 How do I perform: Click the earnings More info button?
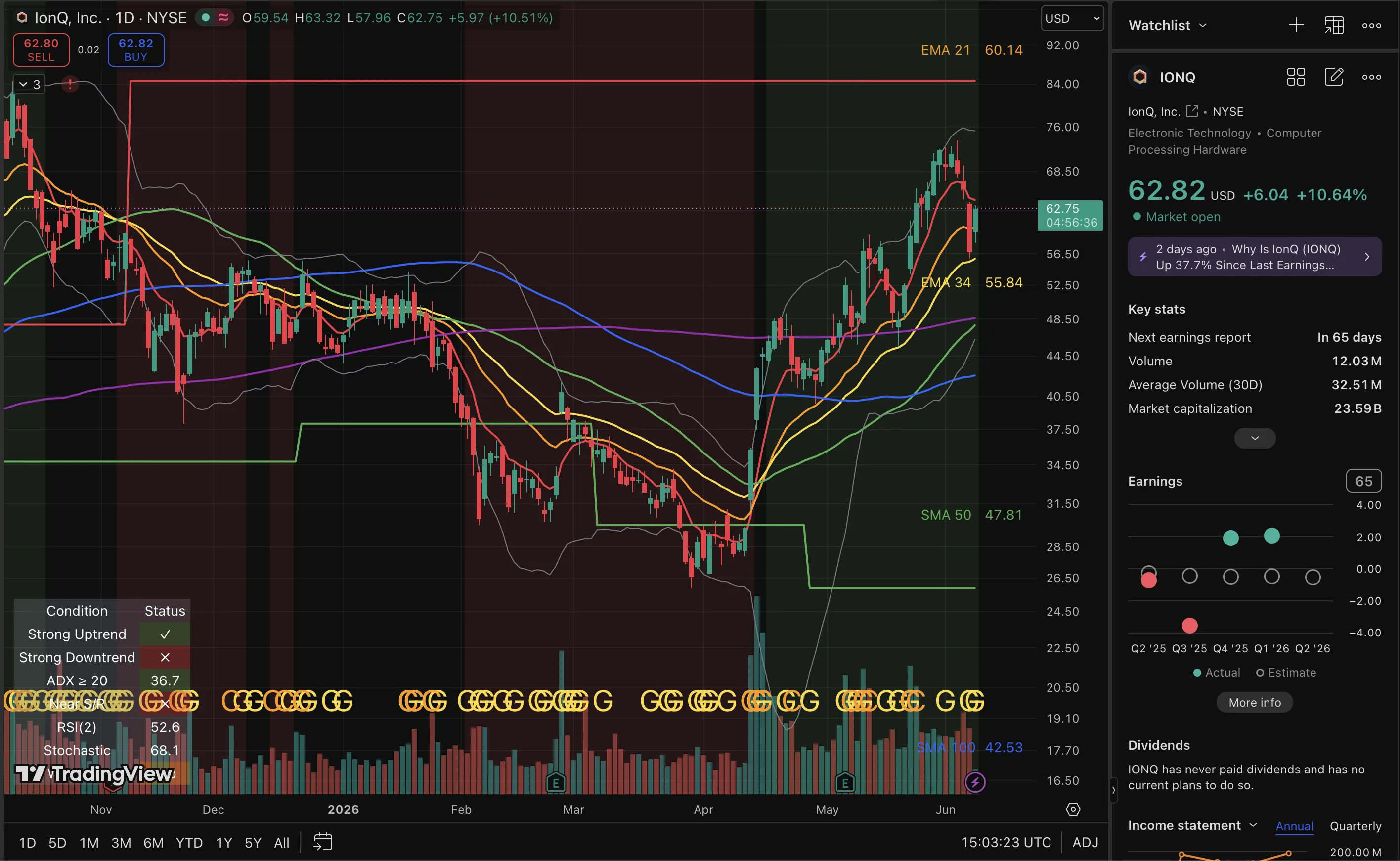point(1254,702)
